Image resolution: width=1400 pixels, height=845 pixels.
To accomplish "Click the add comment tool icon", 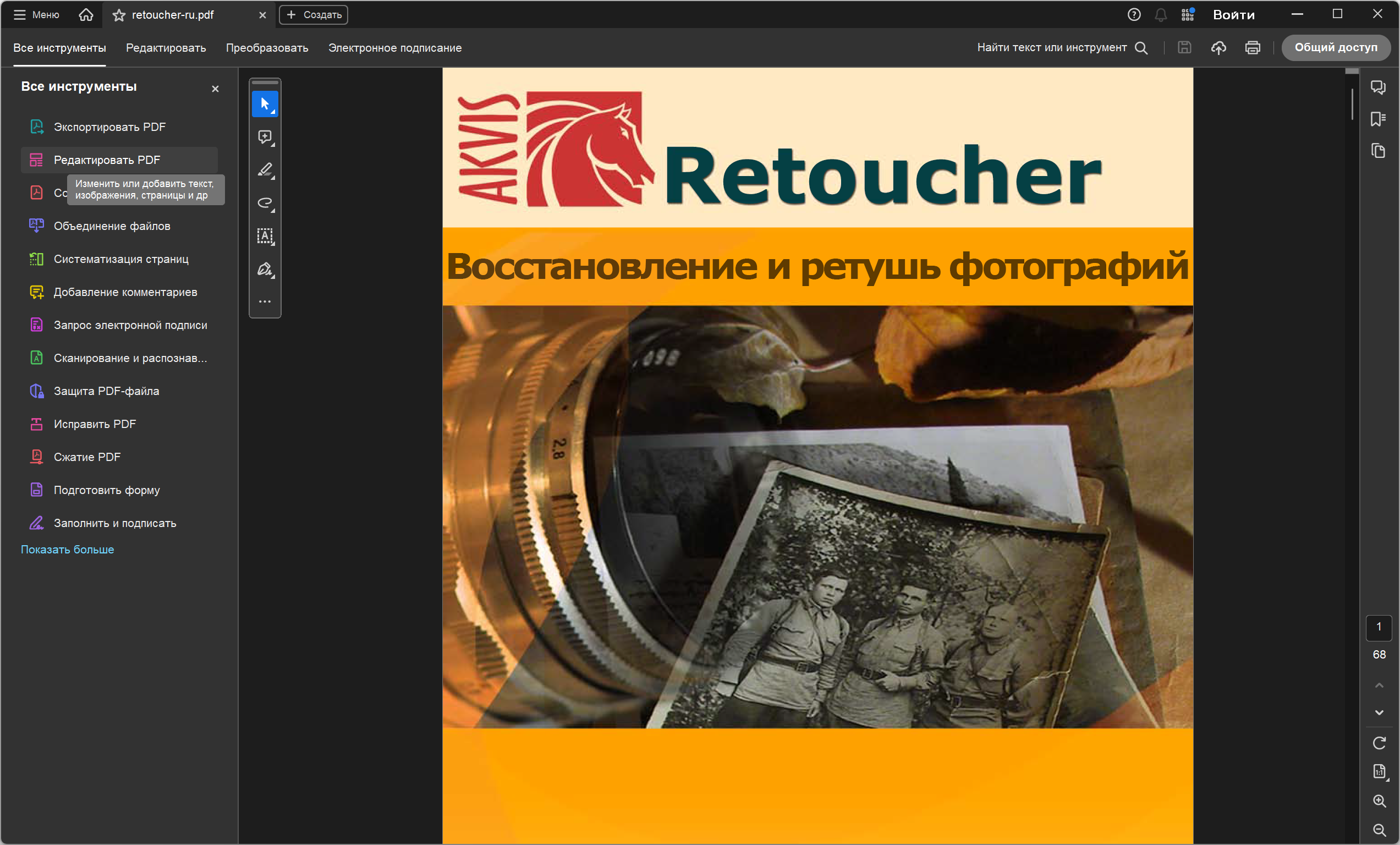I will click(265, 137).
